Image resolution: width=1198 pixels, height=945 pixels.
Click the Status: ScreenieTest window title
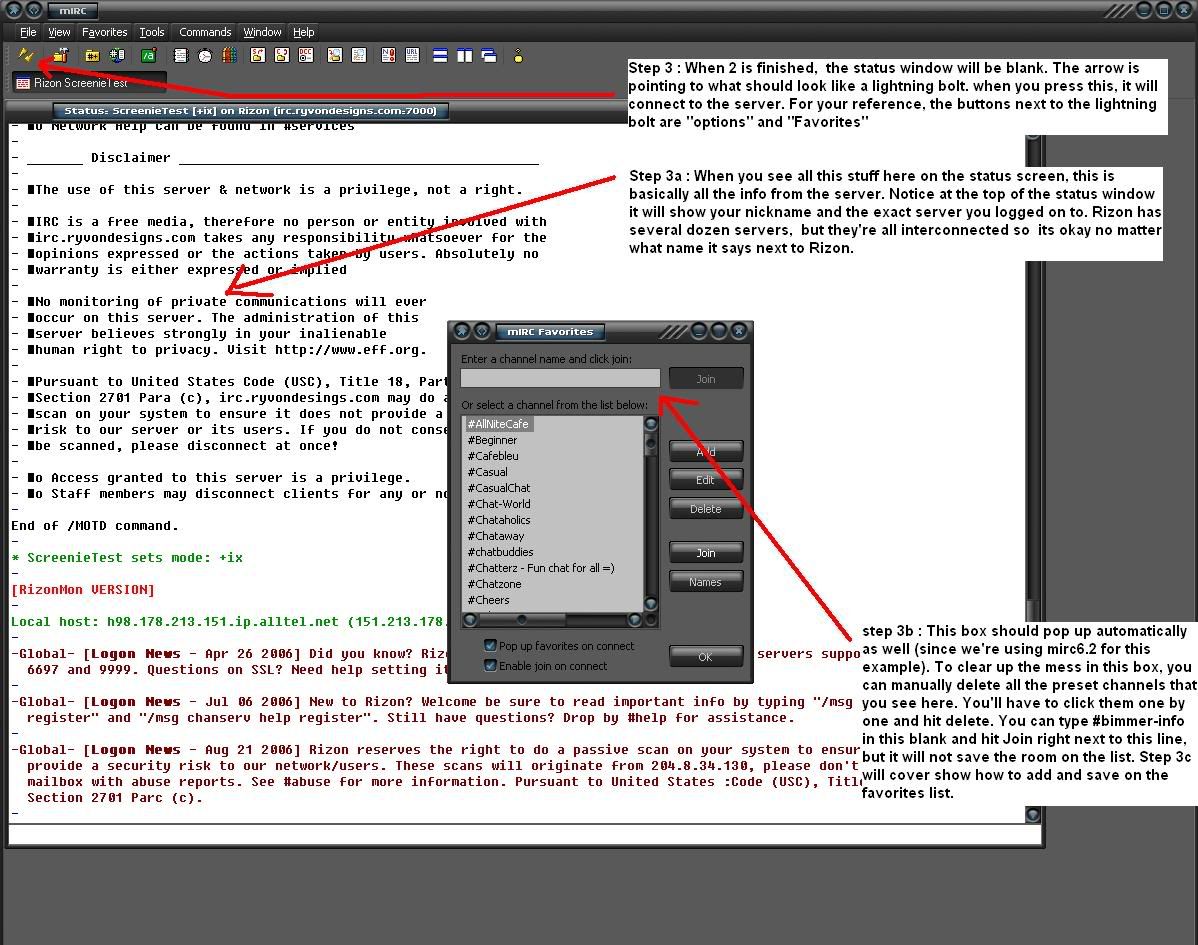click(x=251, y=111)
